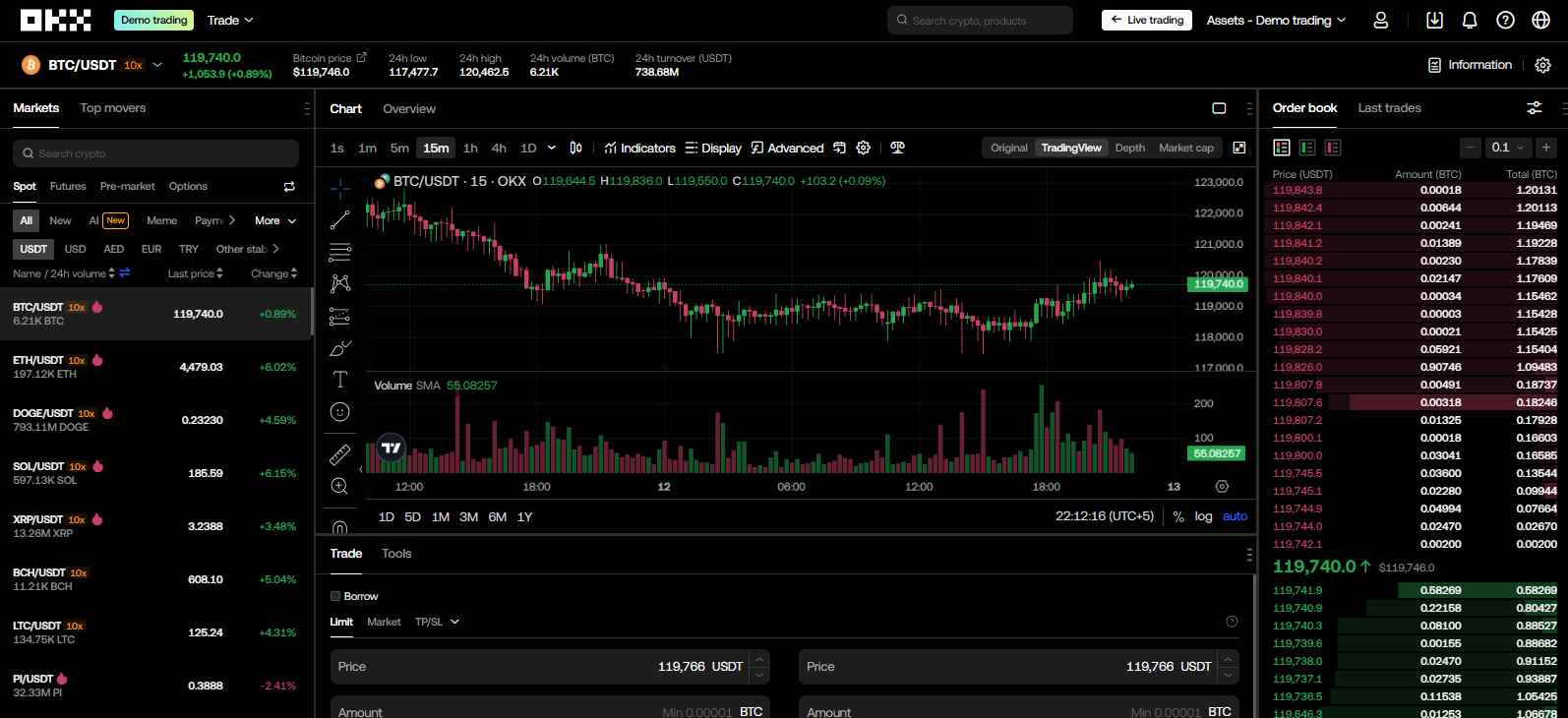Expand more chart time intervals
The image size is (1568, 718).
(551, 148)
